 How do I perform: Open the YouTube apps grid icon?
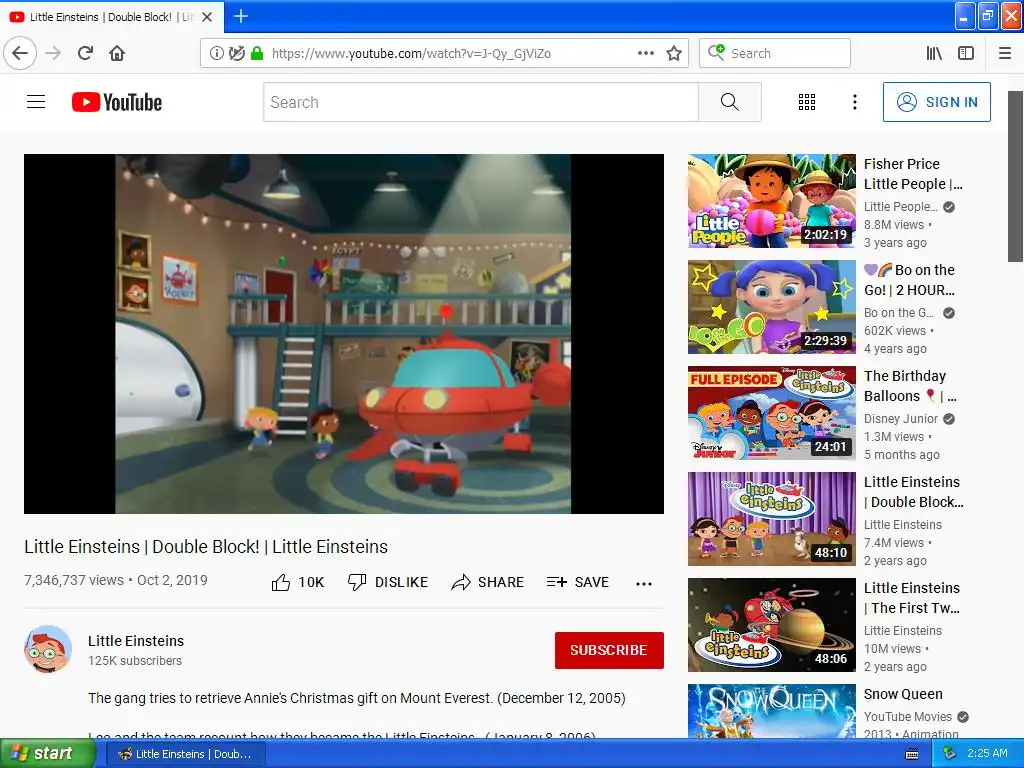807,102
